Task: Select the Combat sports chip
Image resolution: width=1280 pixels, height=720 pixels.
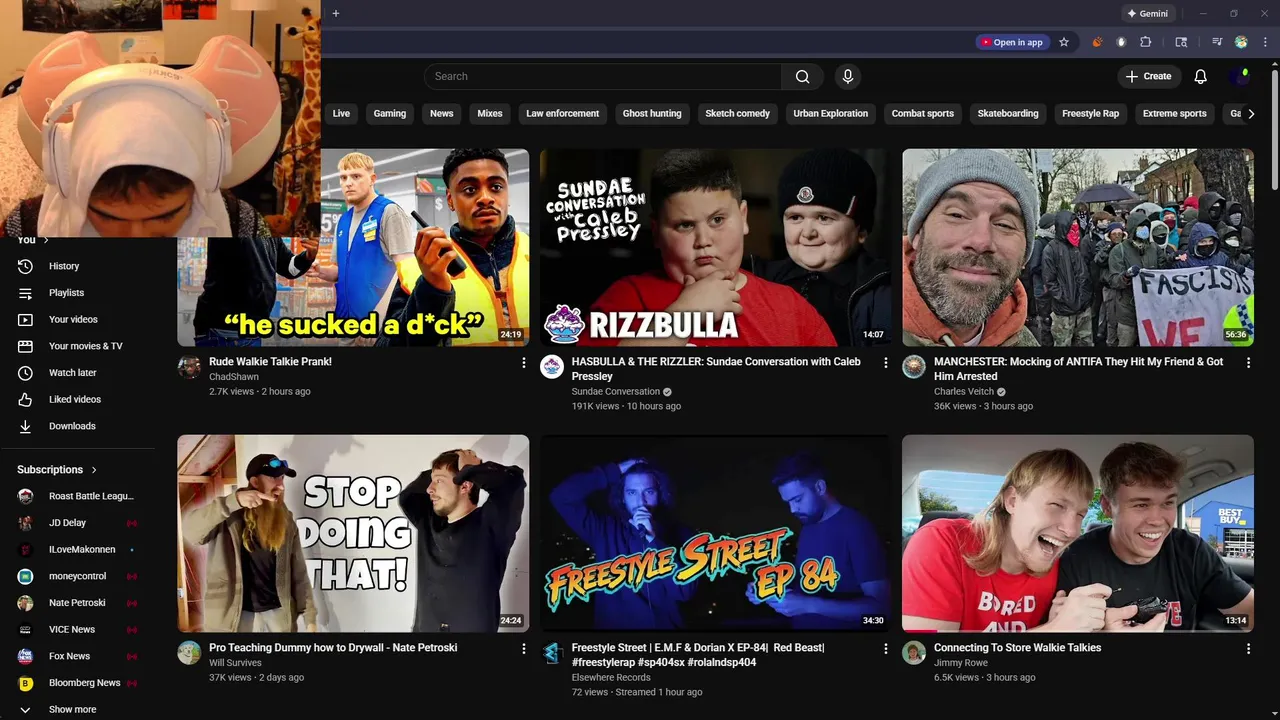Action: click(x=923, y=114)
